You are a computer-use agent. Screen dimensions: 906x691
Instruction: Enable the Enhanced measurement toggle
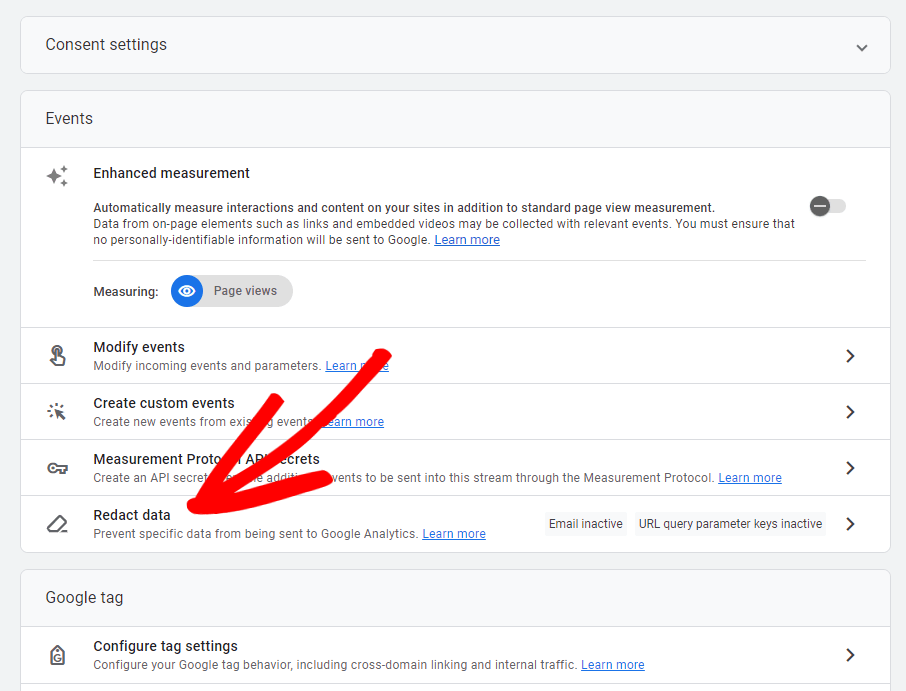[827, 205]
